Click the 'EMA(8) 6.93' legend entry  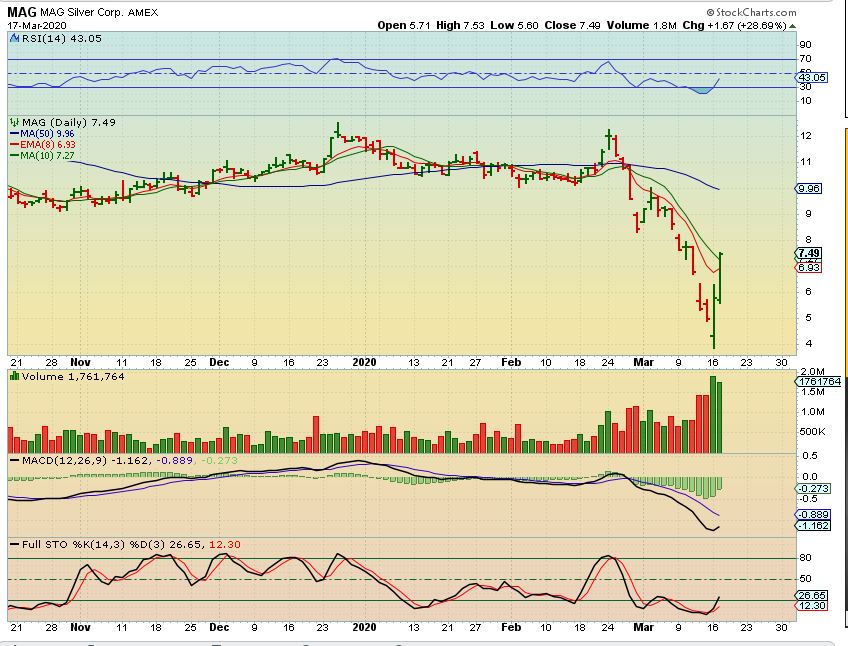click(48, 144)
